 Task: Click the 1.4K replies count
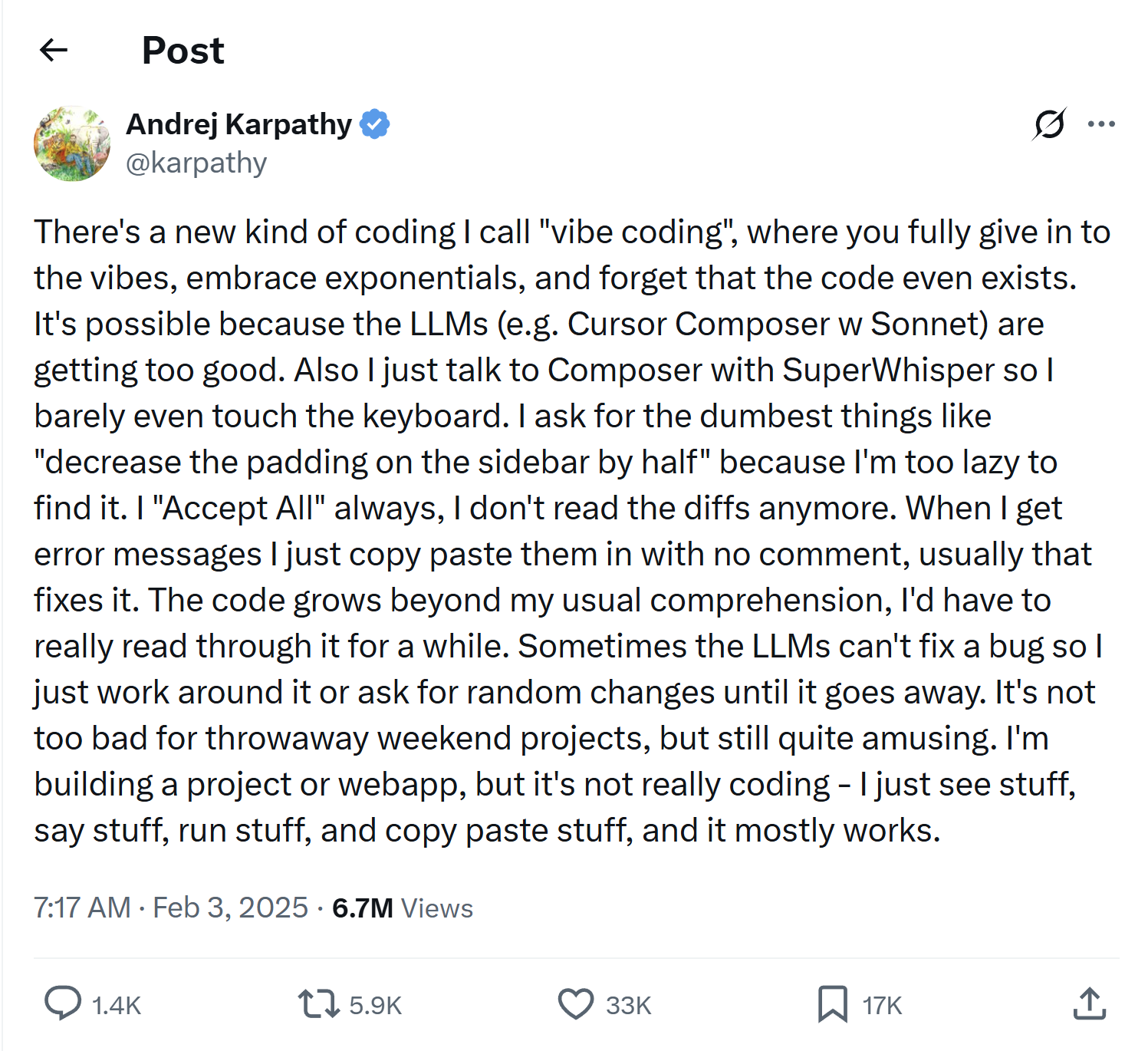(117, 1005)
